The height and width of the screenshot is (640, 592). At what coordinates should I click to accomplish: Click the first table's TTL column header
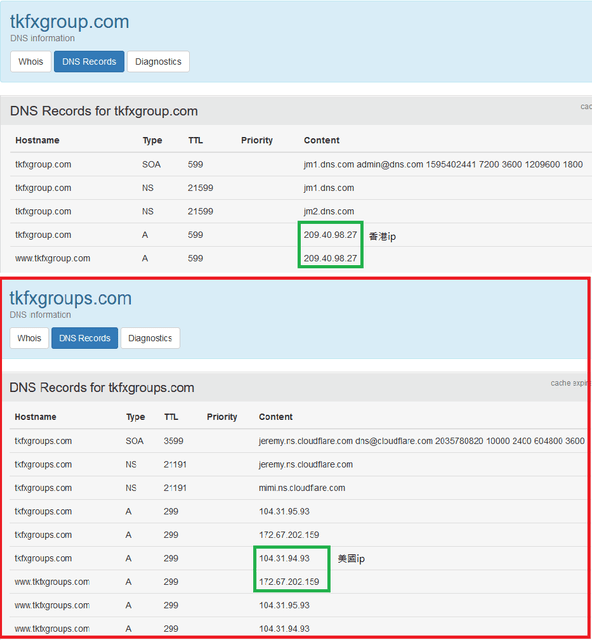(195, 140)
